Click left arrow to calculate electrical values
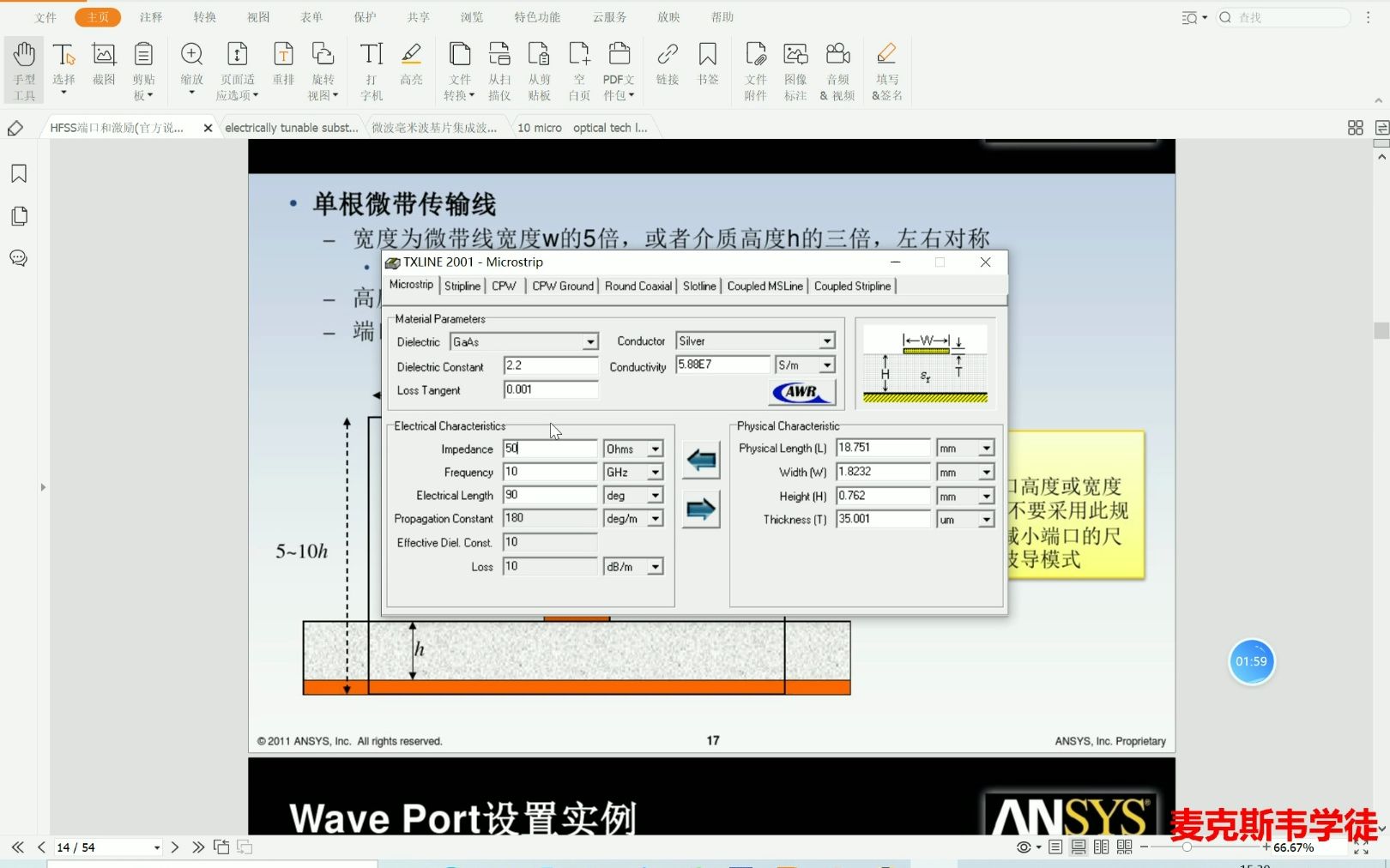Image resolution: width=1390 pixels, height=868 pixels. (701, 461)
